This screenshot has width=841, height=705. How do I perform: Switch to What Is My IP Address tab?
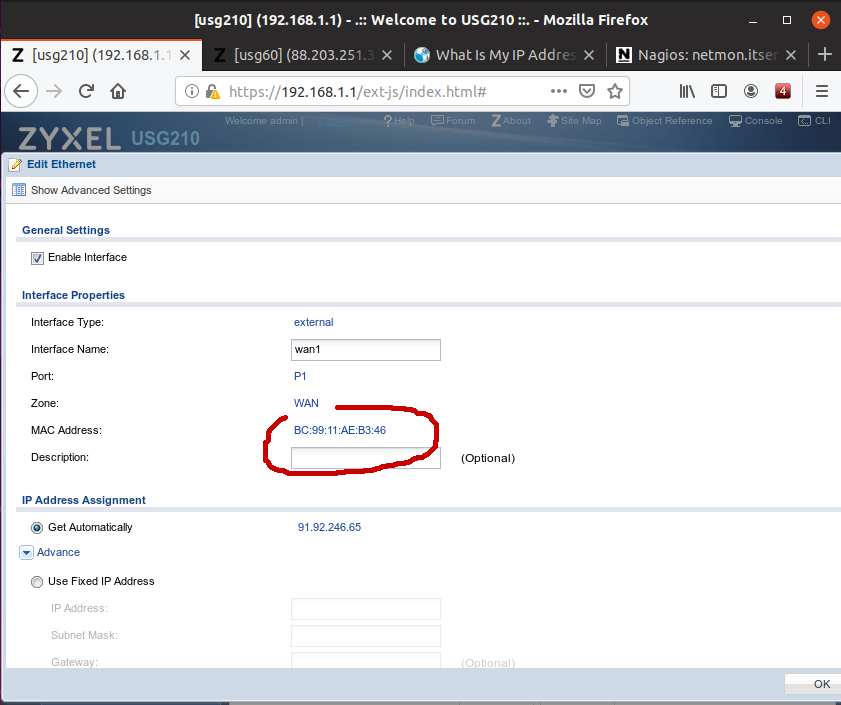(x=505, y=55)
